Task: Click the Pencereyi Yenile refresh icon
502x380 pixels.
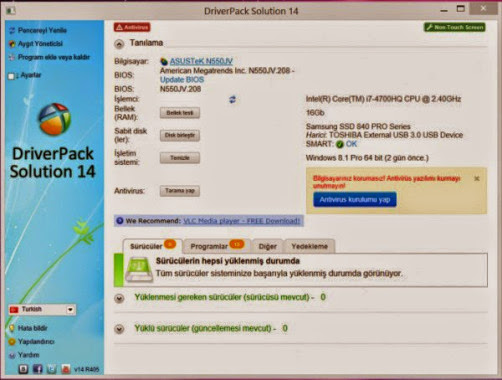Action: tap(12, 31)
